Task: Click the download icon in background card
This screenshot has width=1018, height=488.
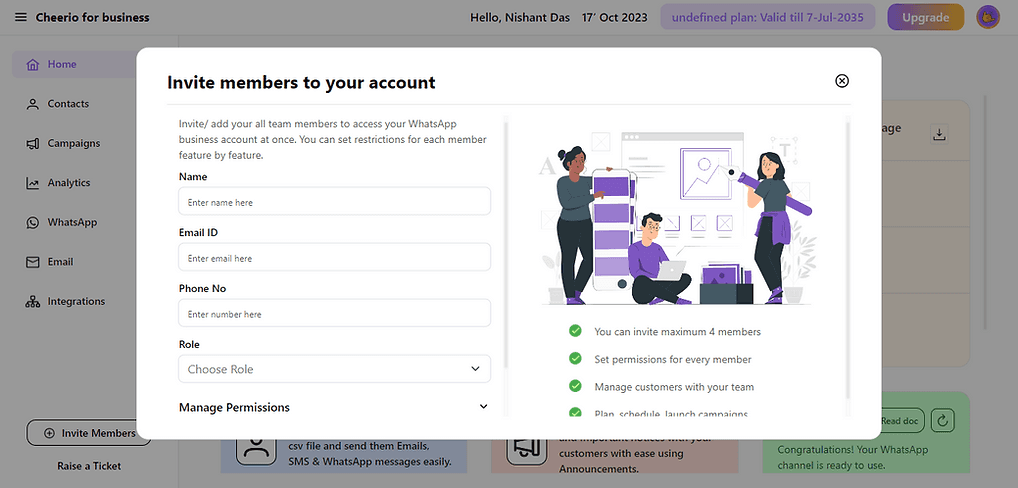Action: point(939,134)
